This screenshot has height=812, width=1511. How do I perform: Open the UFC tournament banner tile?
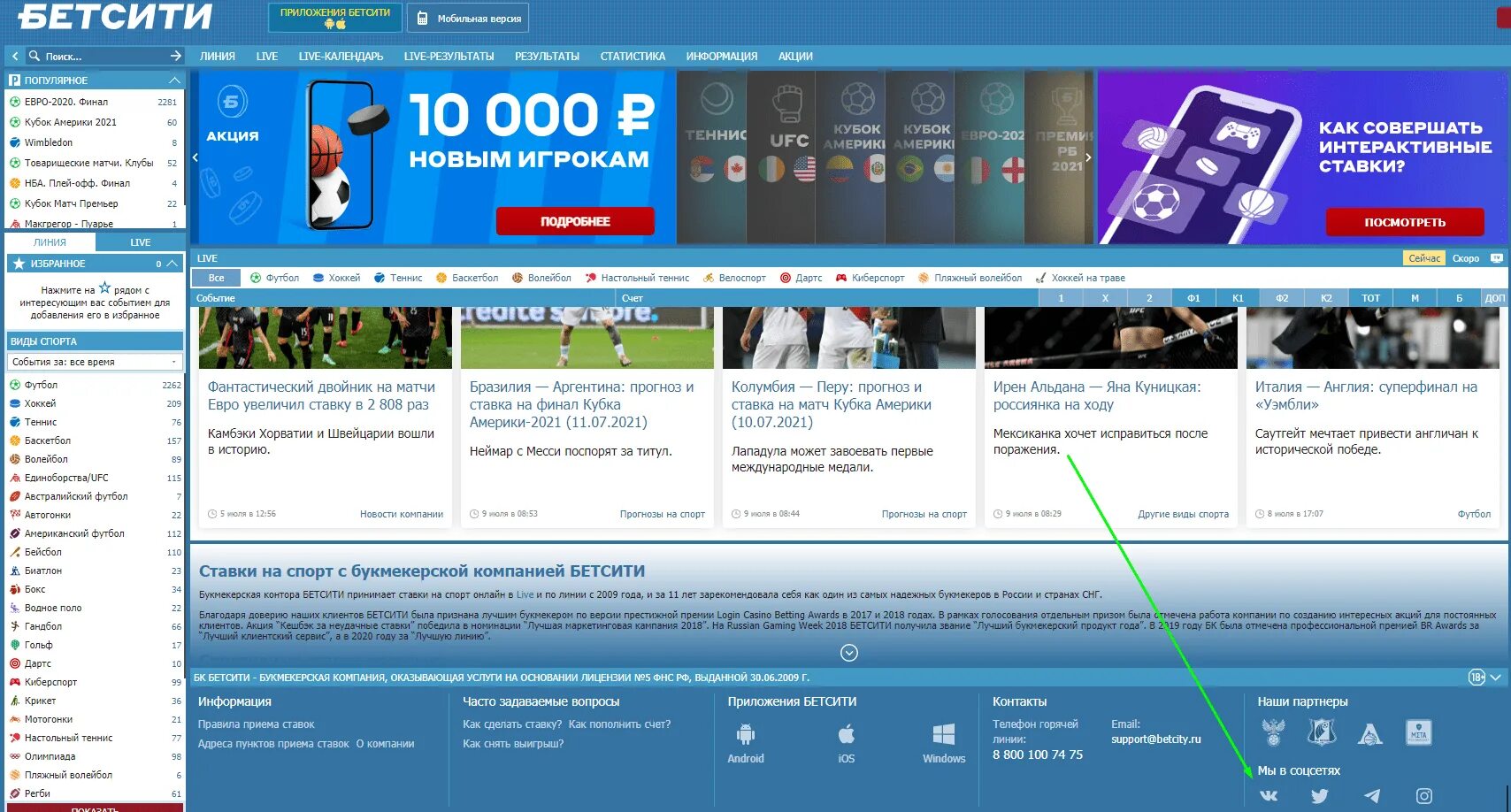781,157
